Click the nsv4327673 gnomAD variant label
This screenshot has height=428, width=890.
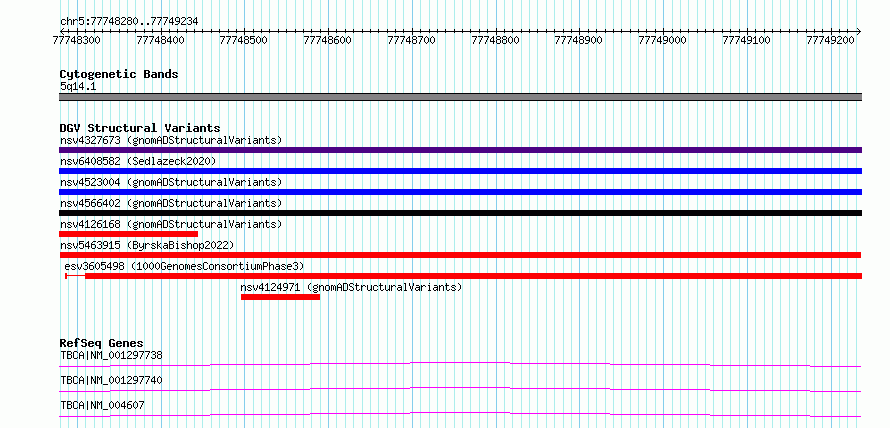[x=171, y=140]
